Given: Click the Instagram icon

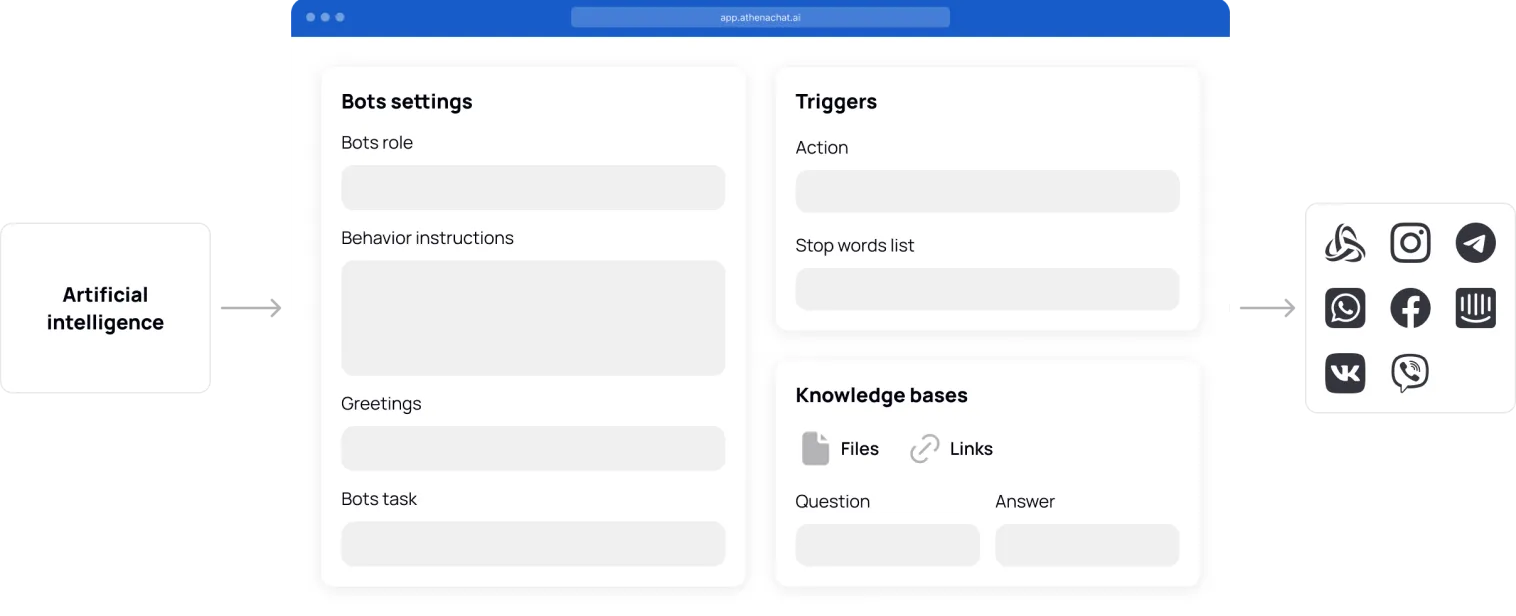Looking at the screenshot, I should pyautogui.click(x=1410, y=243).
